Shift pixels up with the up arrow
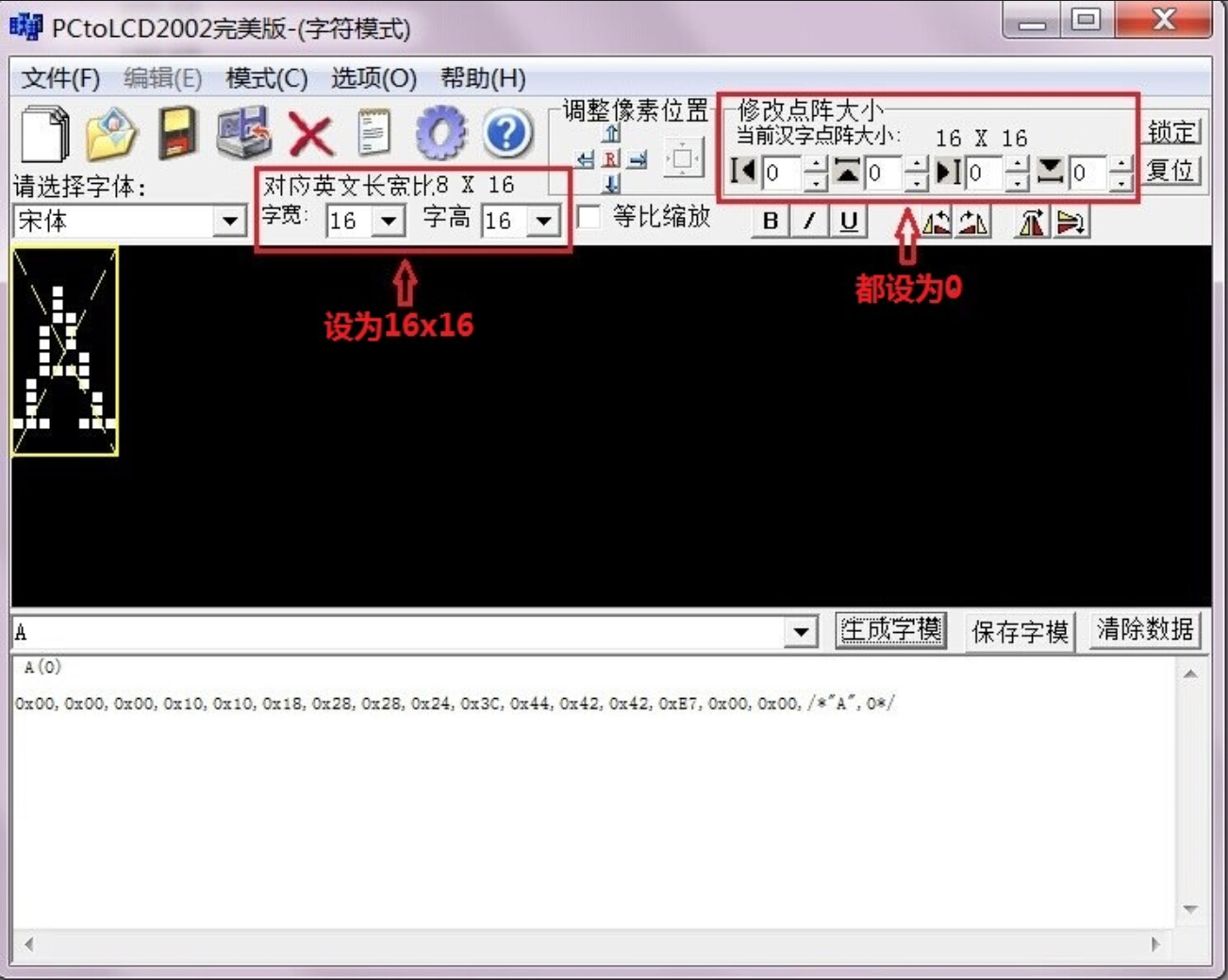1228x980 pixels. pos(611,134)
